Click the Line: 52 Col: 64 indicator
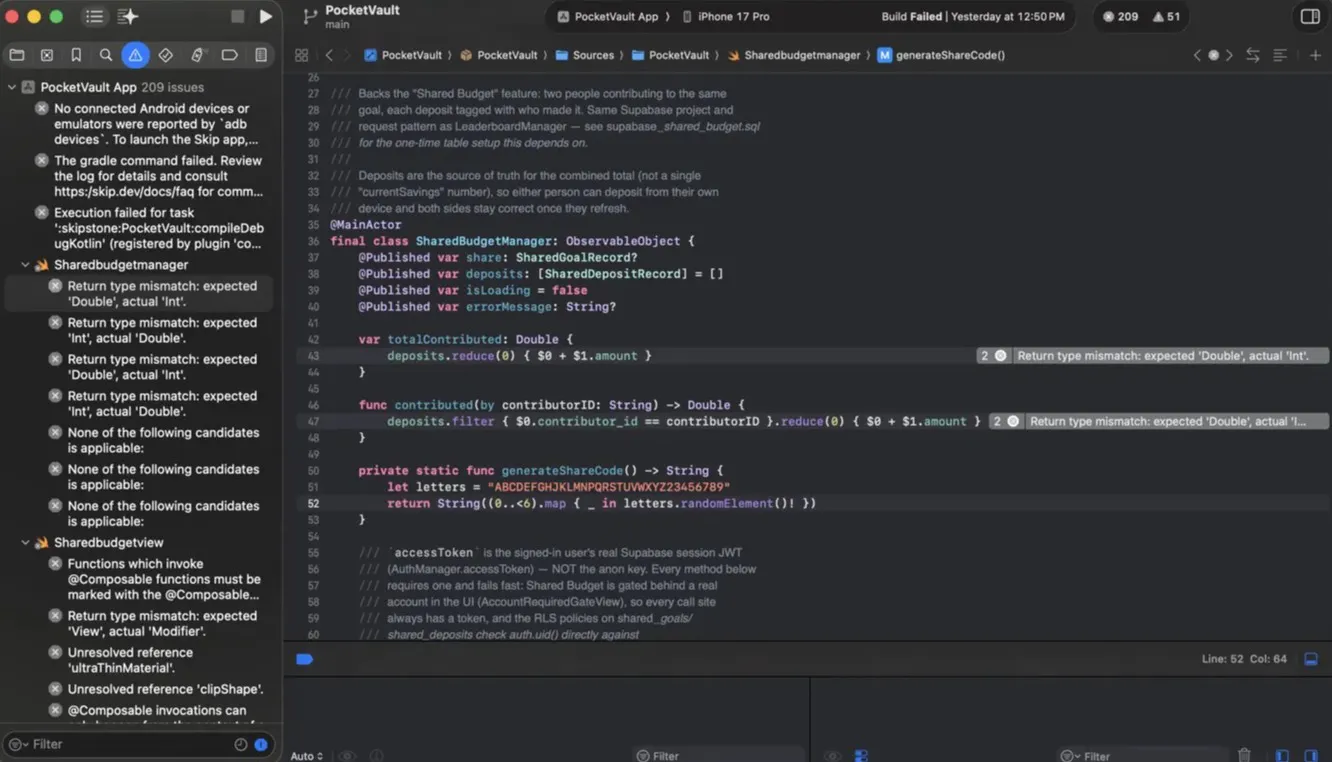Image resolution: width=1332 pixels, height=762 pixels. [1244, 659]
